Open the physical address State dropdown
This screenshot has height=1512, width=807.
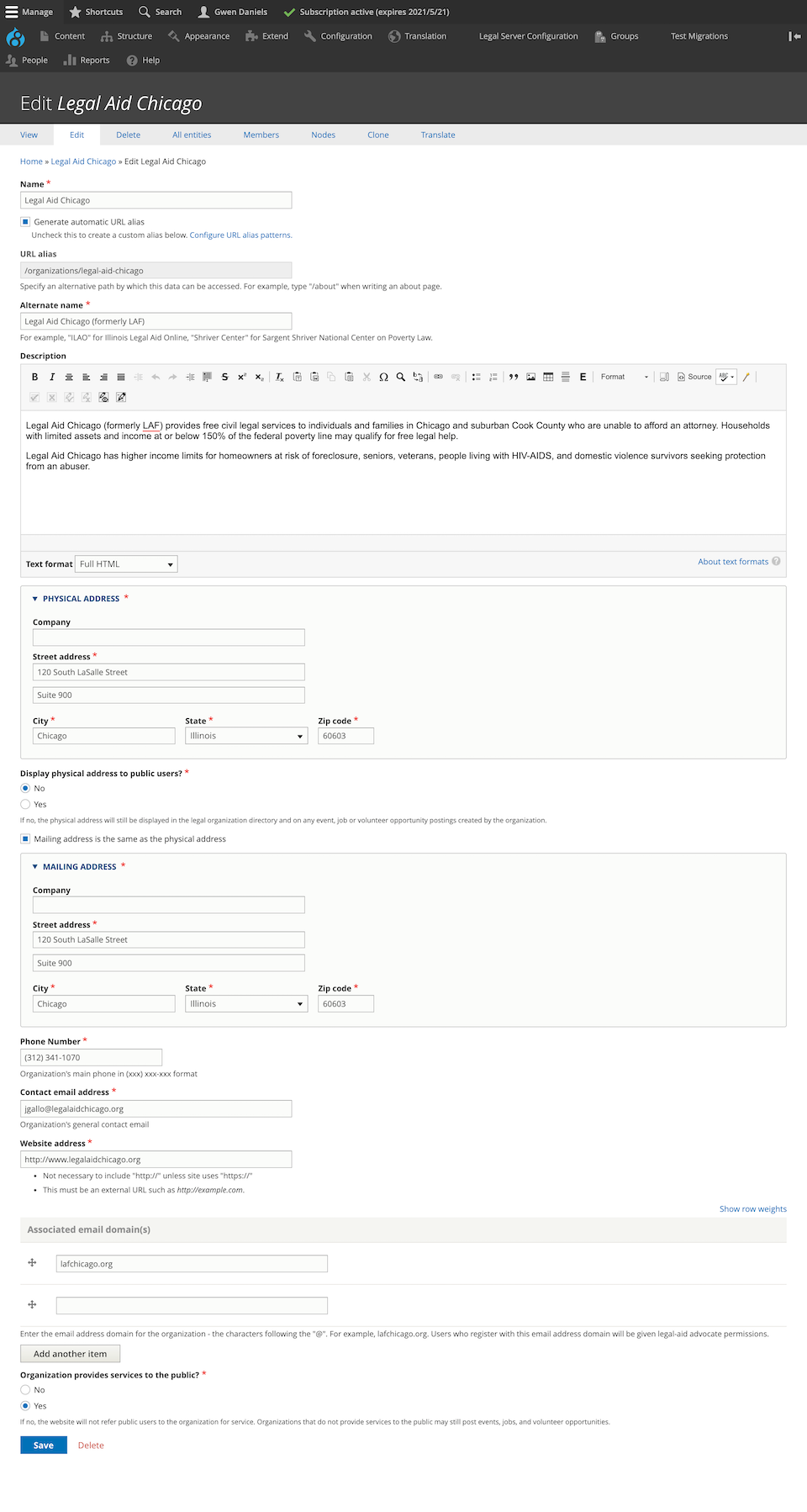246,736
